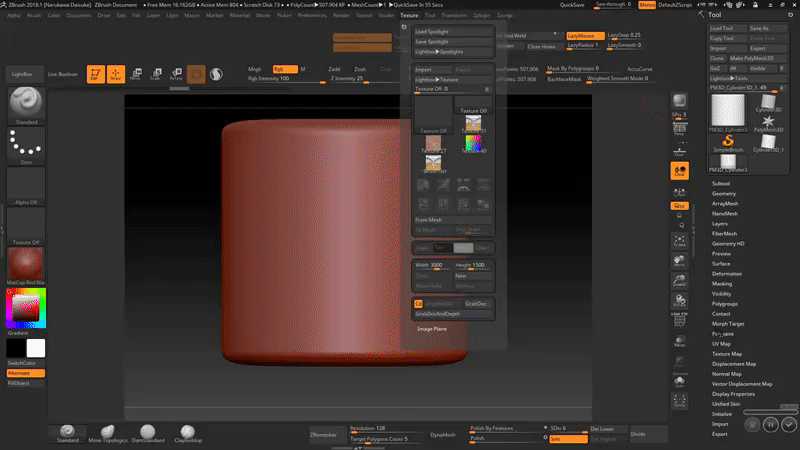Image resolution: width=800 pixels, height=450 pixels.
Task: Toggle the Mrgb mode button
Action: point(255,69)
